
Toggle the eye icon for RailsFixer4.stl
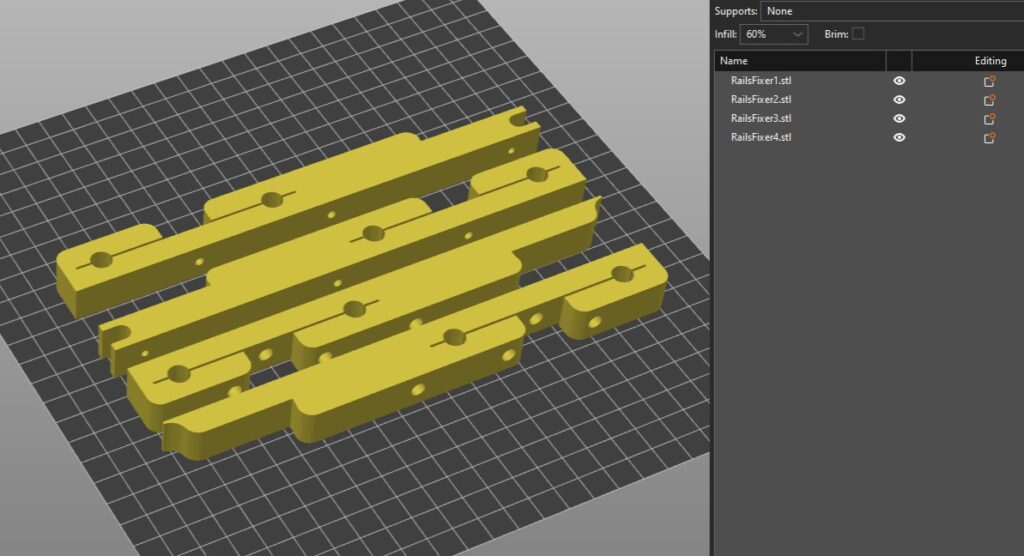[x=899, y=138]
